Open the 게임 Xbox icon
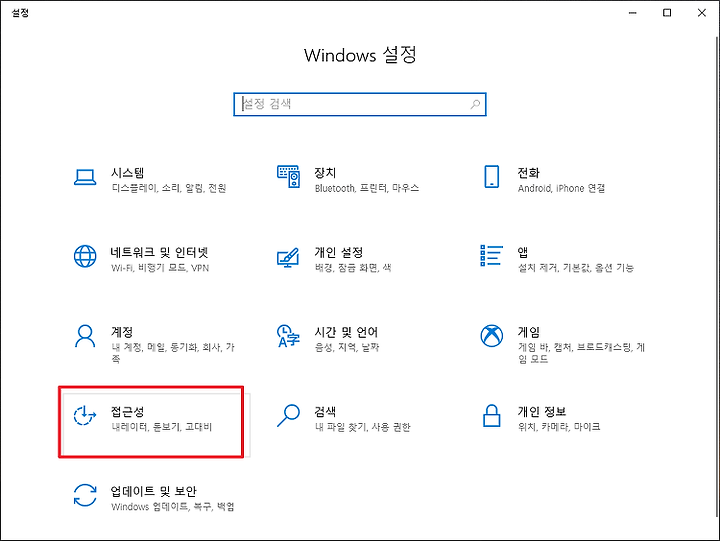Viewport: 720px width, 541px height. pyautogui.click(x=492, y=336)
